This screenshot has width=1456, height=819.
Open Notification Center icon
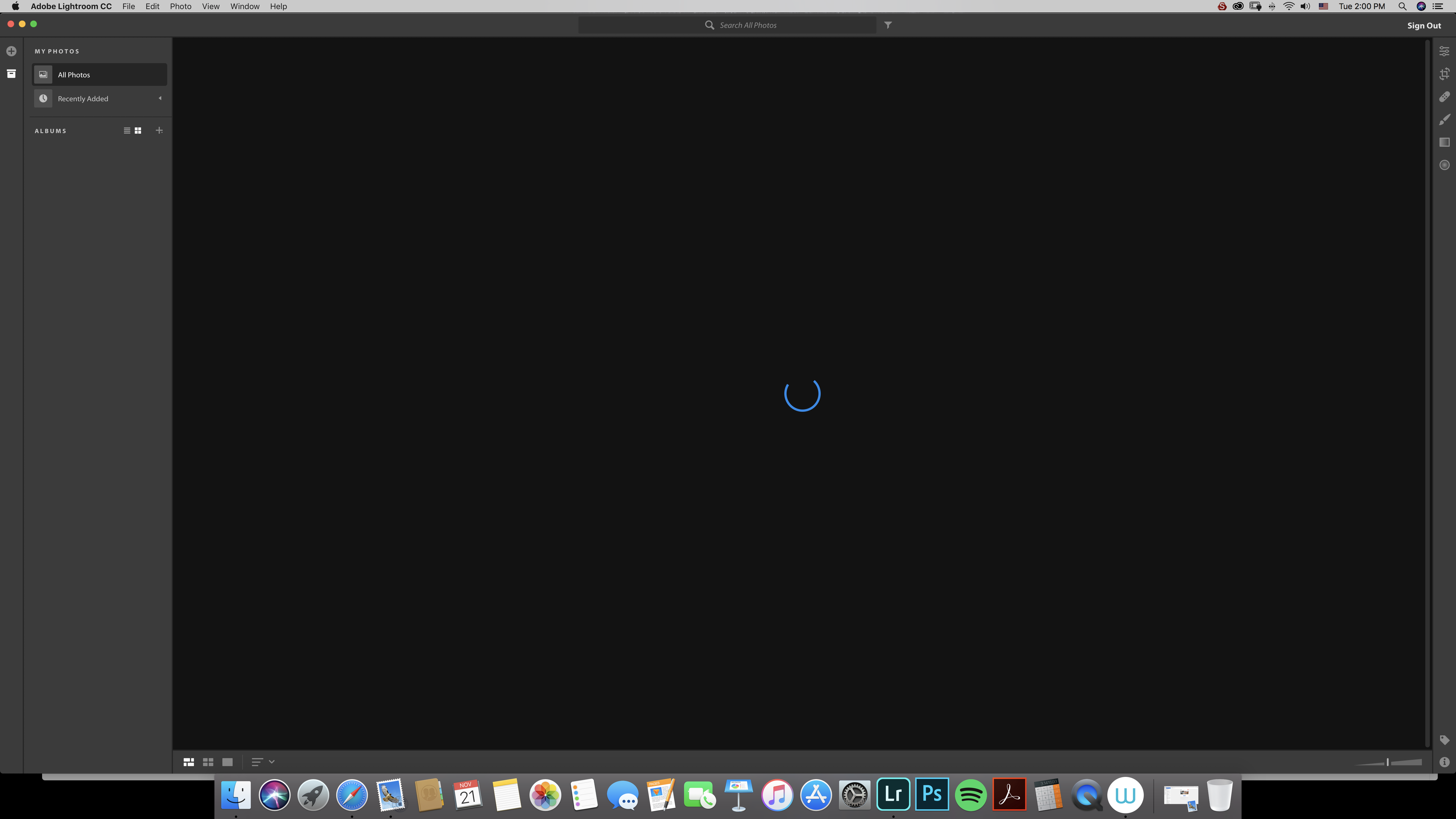pos(1438,6)
